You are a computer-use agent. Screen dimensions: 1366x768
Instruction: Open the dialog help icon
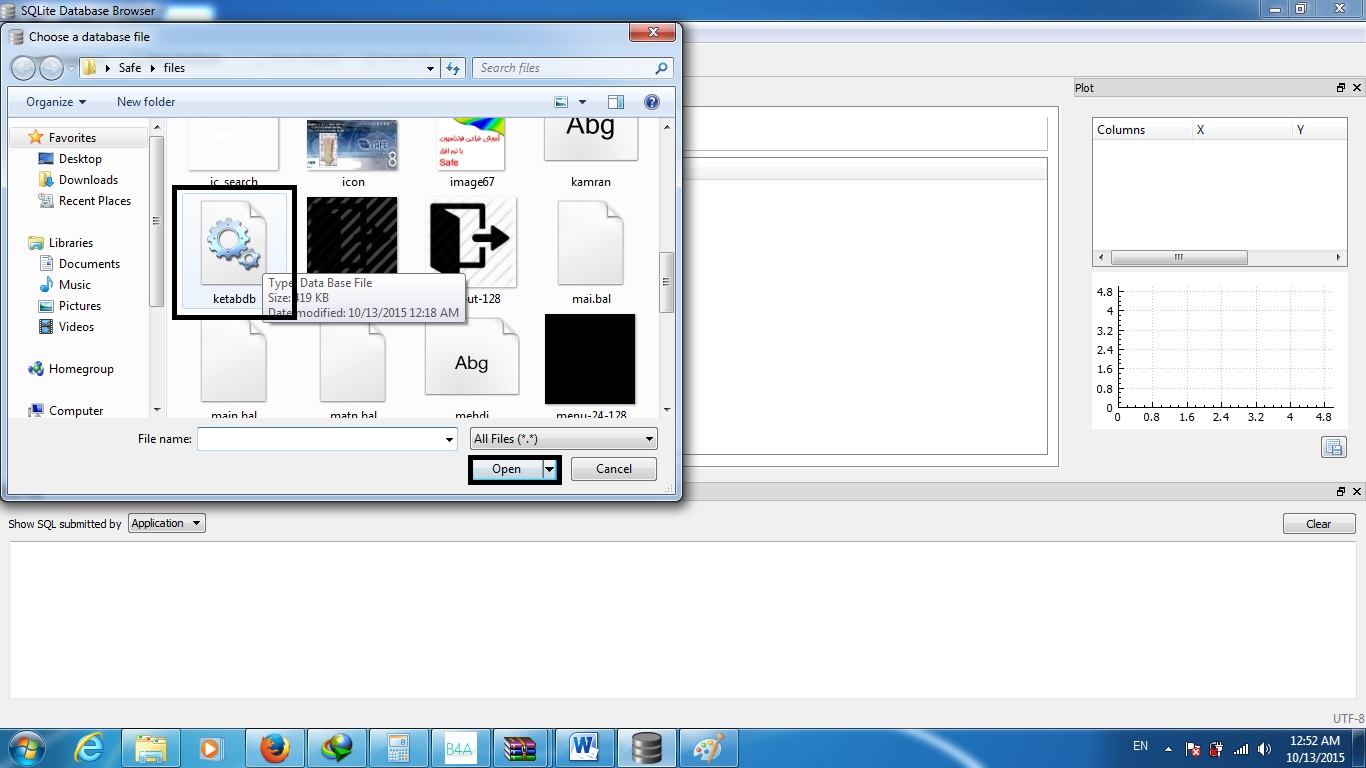pos(652,102)
